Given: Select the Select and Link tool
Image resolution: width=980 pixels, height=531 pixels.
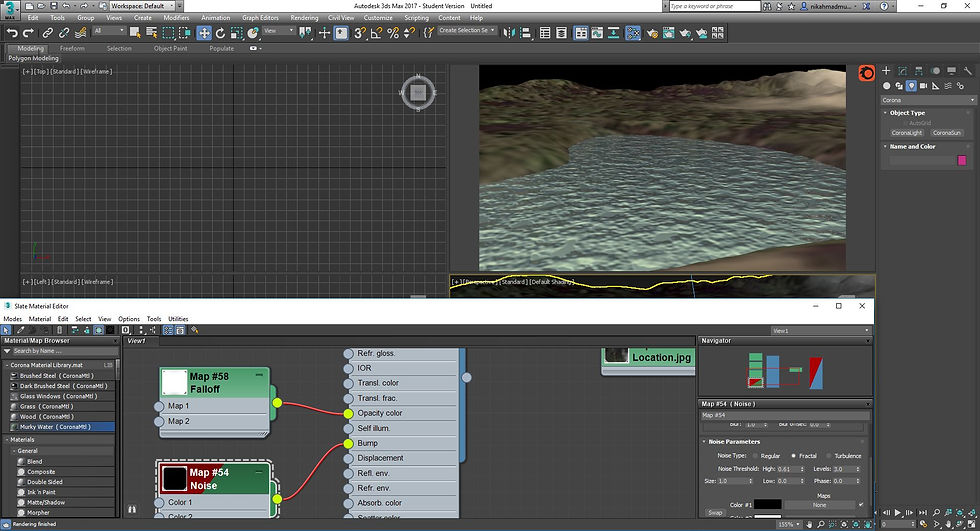Looking at the screenshot, I should click(48, 33).
